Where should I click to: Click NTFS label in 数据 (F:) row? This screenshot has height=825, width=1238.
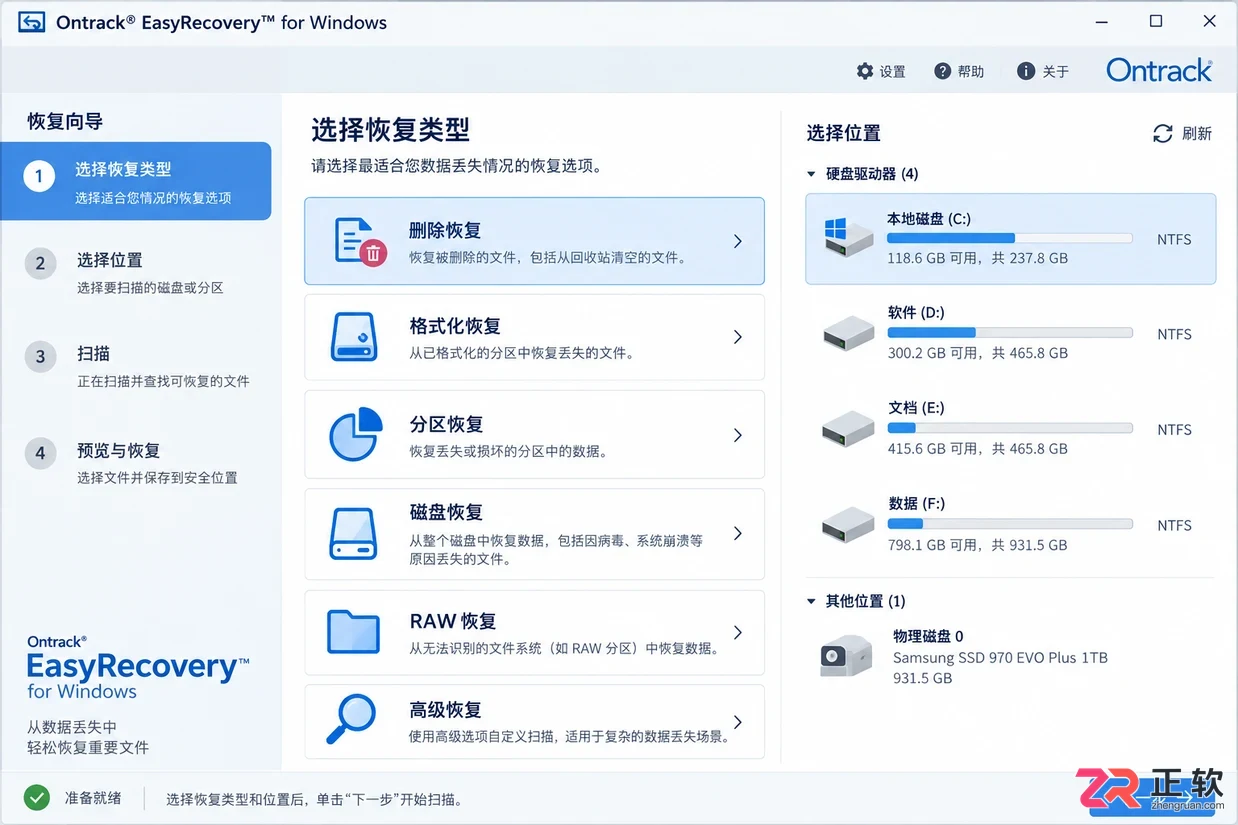tap(1174, 525)
